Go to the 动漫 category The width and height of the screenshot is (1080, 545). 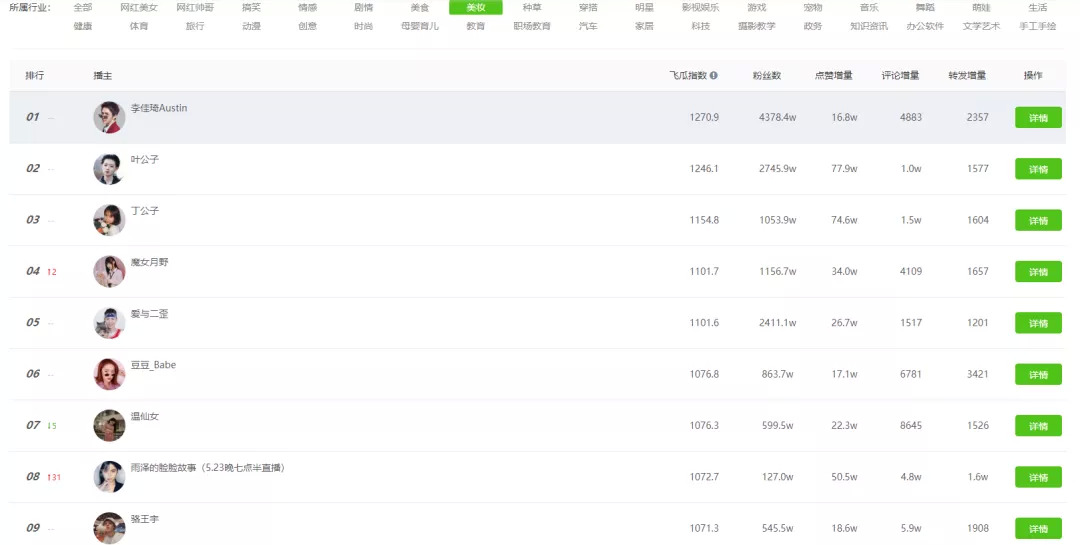pos(251,26)
